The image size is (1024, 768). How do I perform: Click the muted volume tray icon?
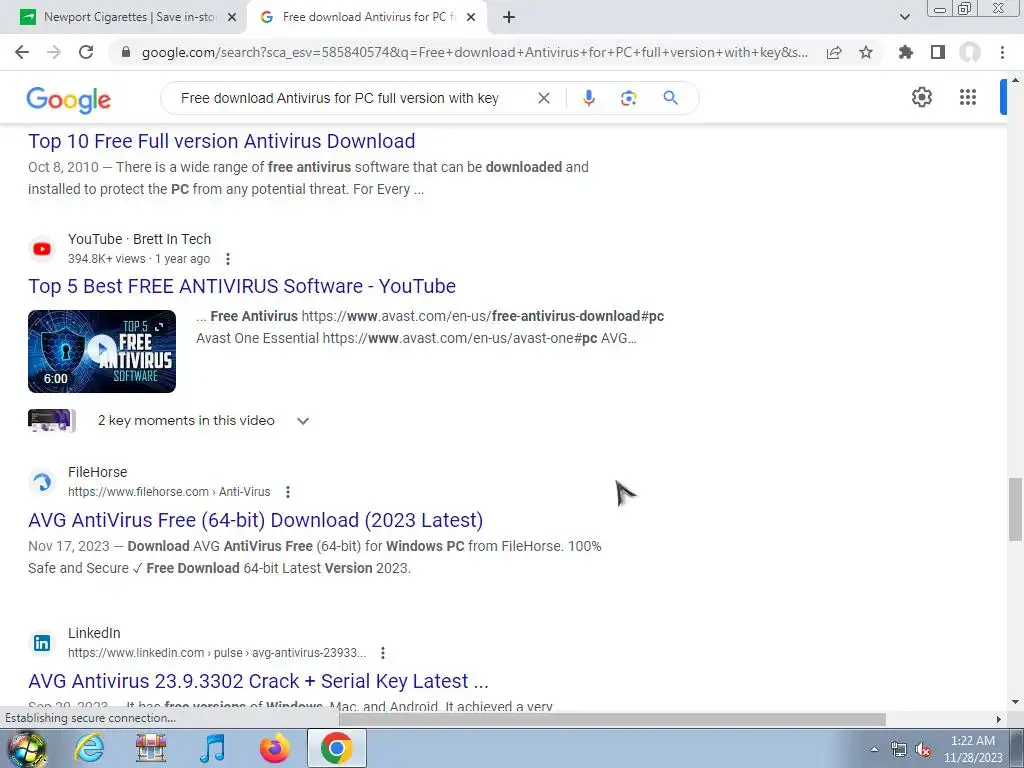pos(923,749)
